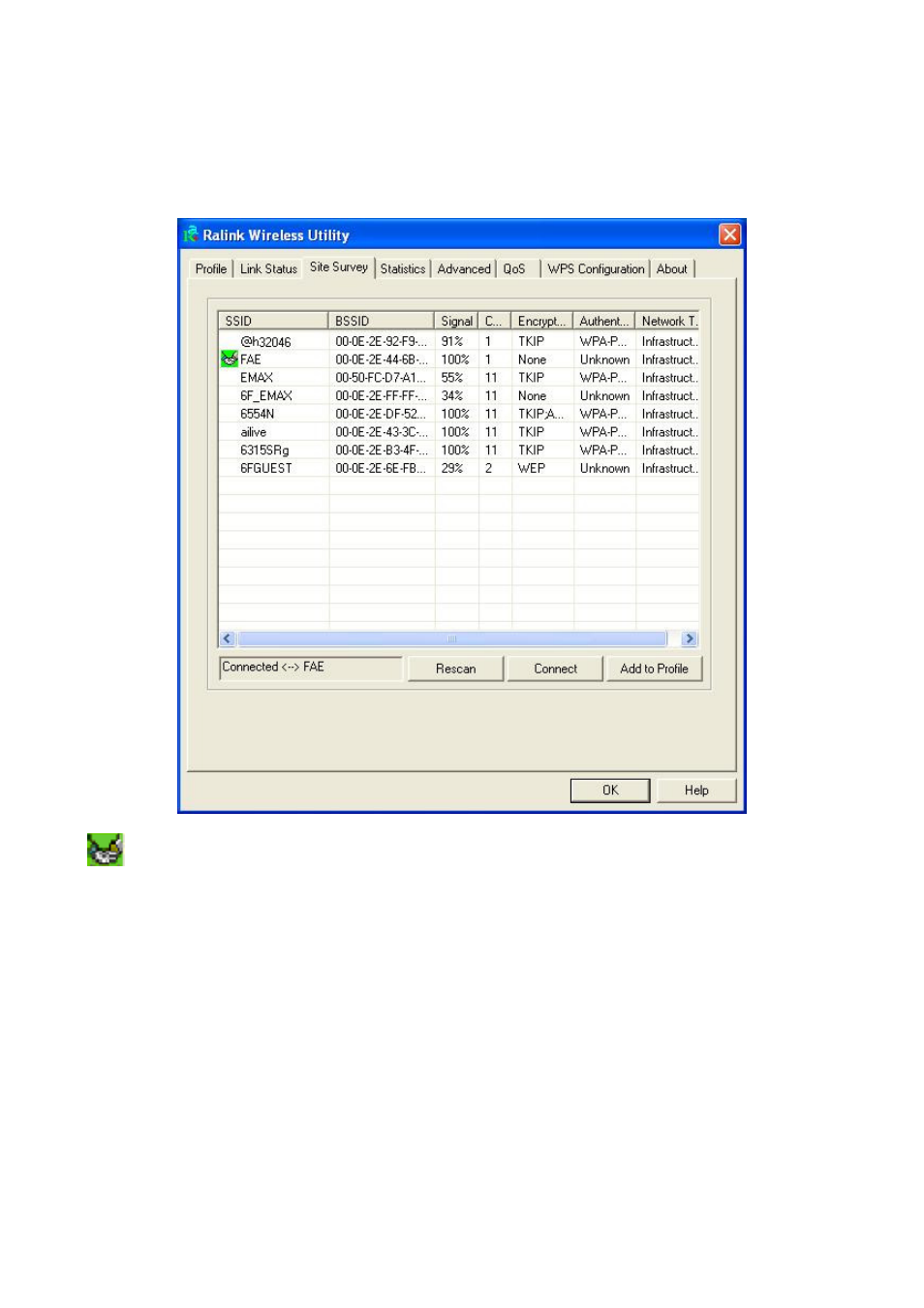Show the About tab

672,269
